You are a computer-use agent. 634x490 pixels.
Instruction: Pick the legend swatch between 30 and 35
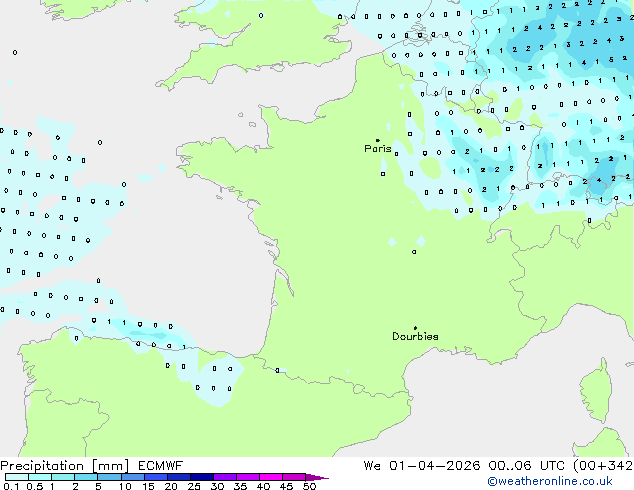click(x=225, y=477)
